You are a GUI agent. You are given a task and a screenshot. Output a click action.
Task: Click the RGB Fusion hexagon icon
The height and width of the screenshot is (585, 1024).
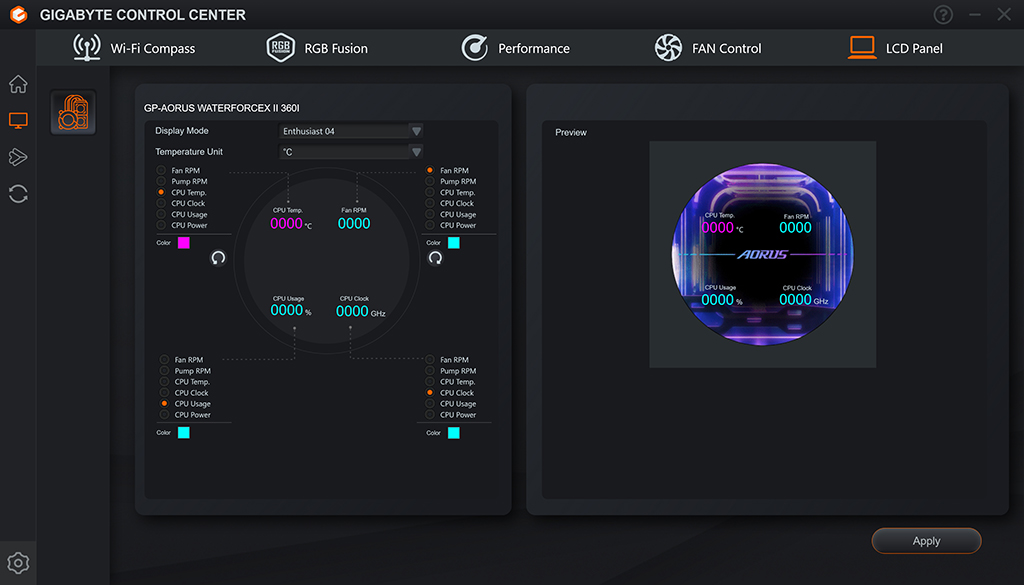tap(281, 48)
